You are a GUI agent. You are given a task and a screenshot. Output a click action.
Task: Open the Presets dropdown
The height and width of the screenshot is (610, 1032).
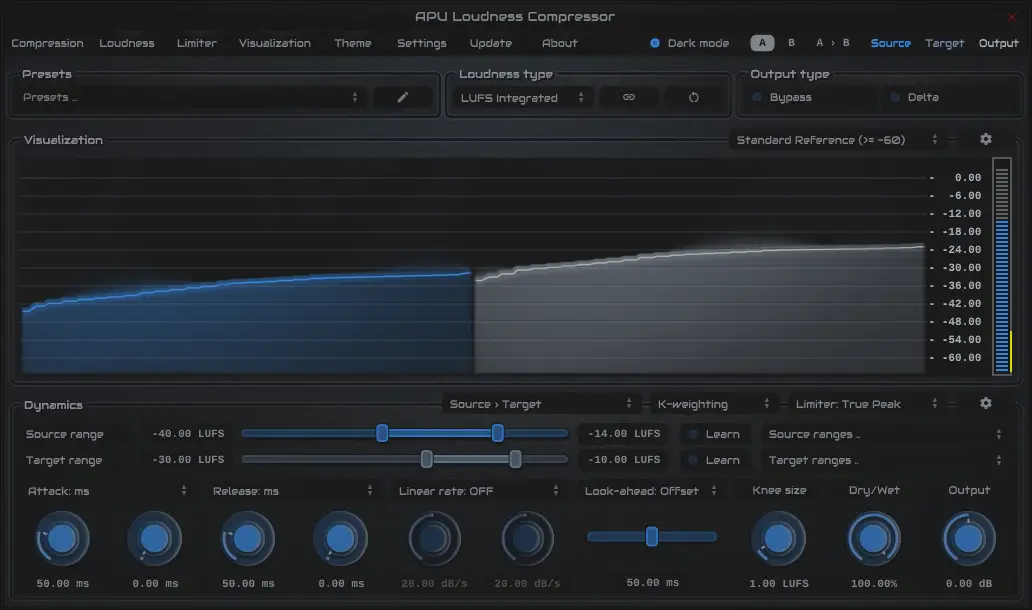(x=190, y=97)
